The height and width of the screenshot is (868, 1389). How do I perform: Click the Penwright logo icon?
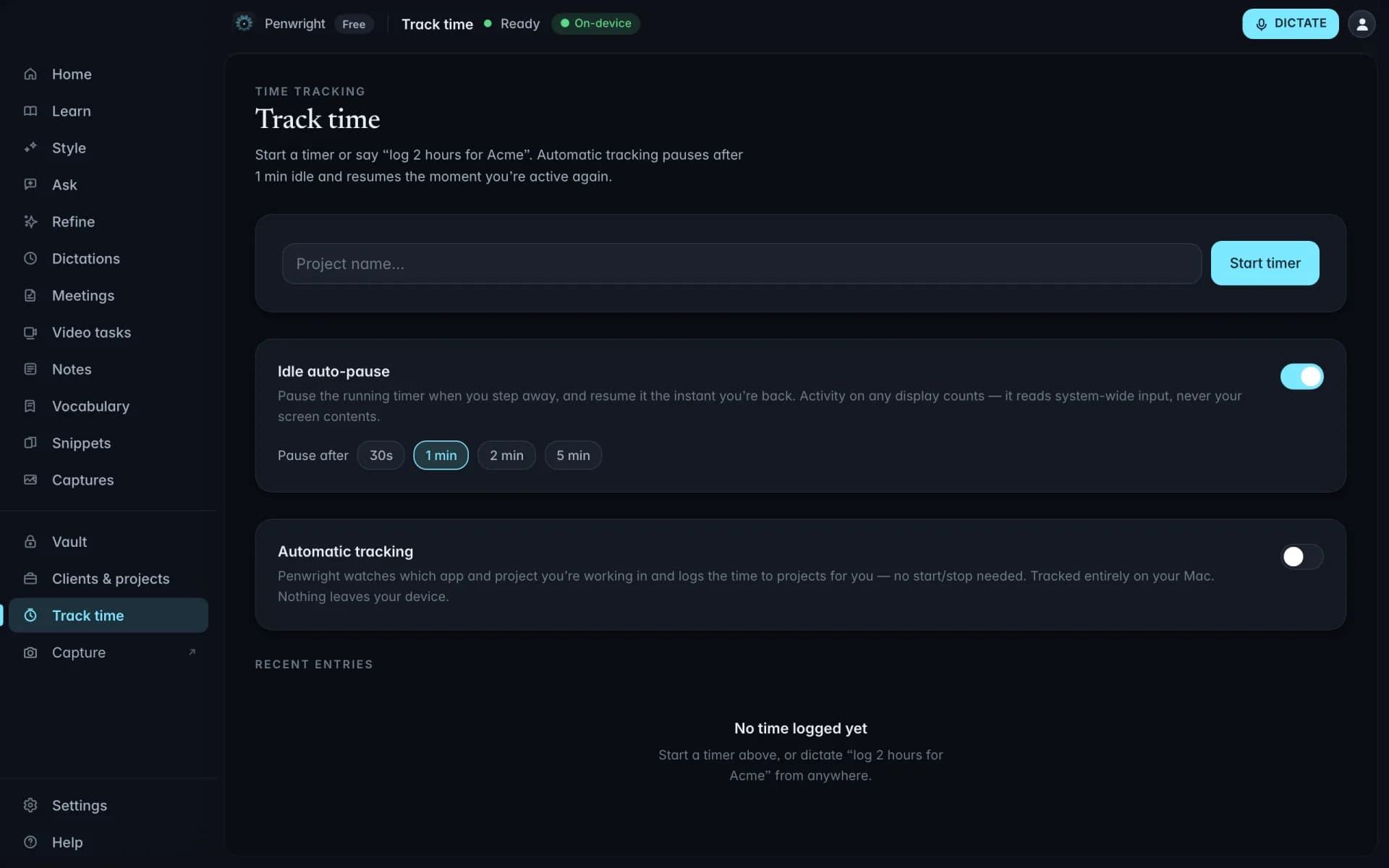(x=245, y=23)
